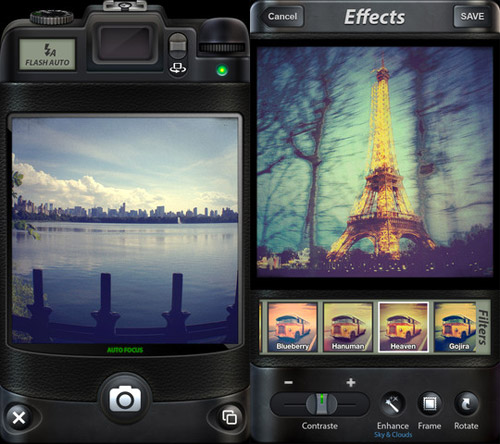Decrease contrast with the minus icon
Image resolution: width=500 pixels, height=444 pixels.
click(289, 382)
